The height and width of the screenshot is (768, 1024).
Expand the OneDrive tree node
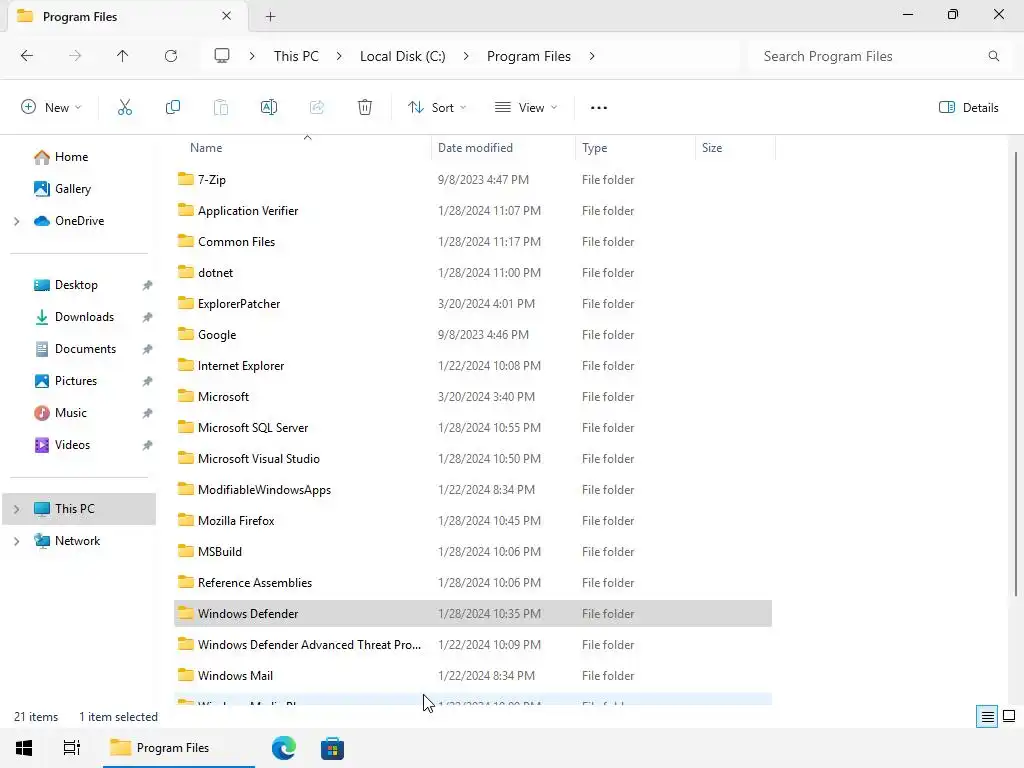click(x=16, y=221)
